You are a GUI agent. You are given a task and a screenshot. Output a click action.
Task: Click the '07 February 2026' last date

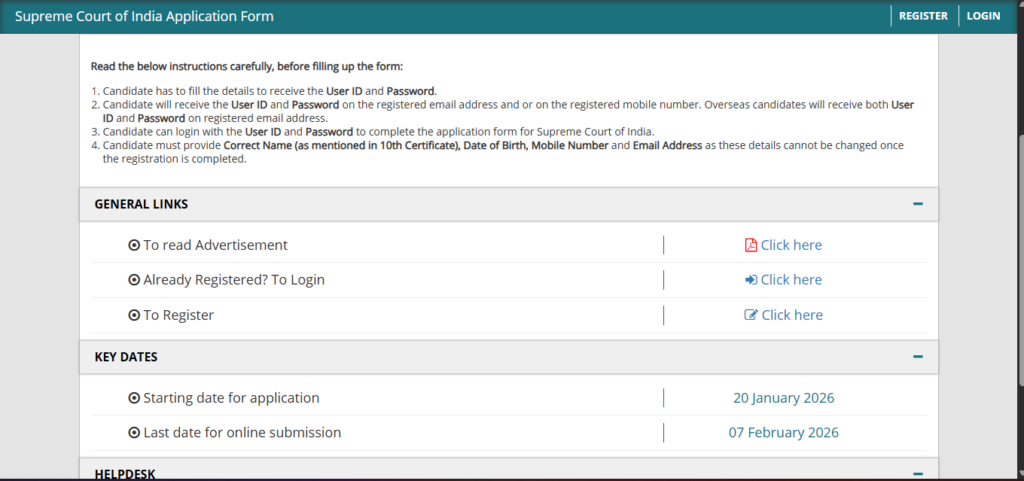(783, 433)
